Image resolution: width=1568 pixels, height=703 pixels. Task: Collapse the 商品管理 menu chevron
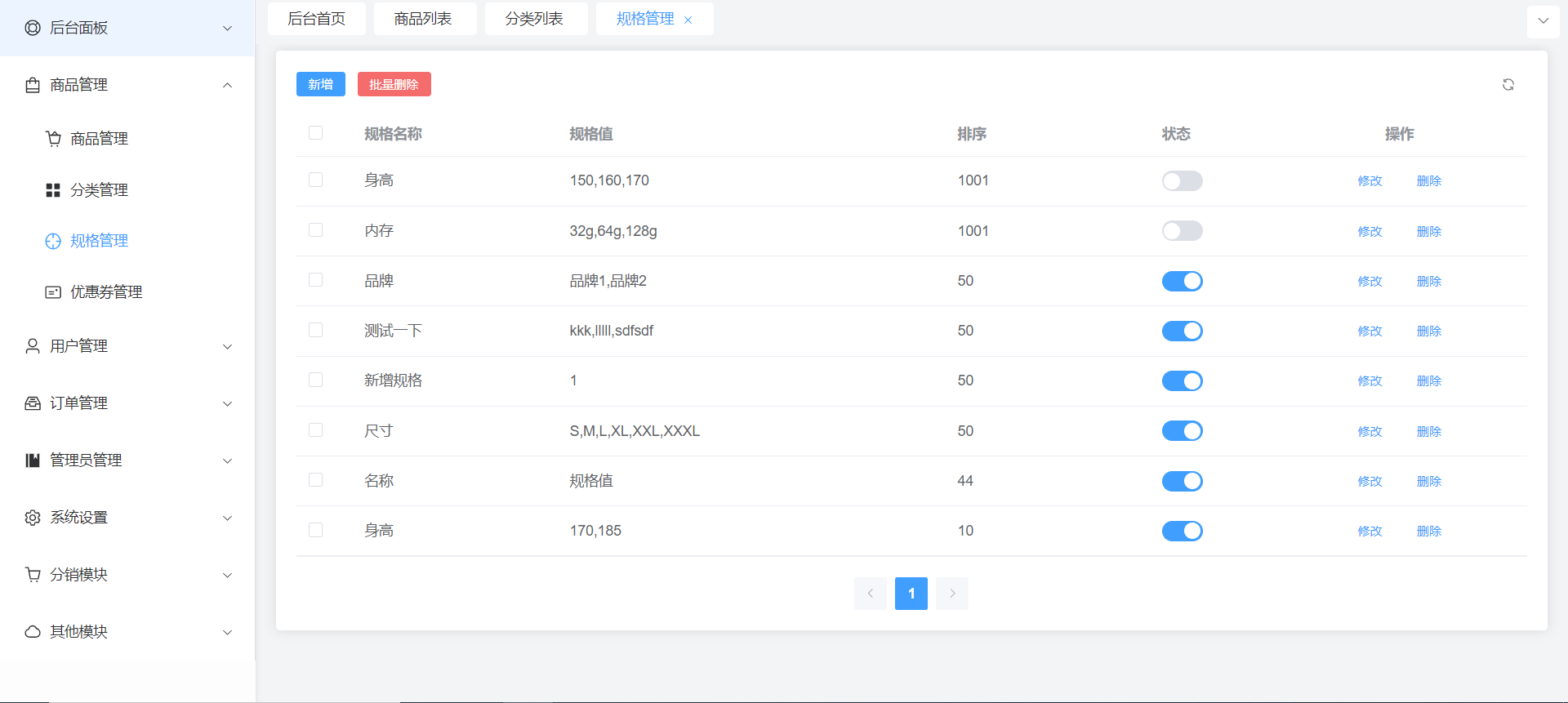click(228, 85)
